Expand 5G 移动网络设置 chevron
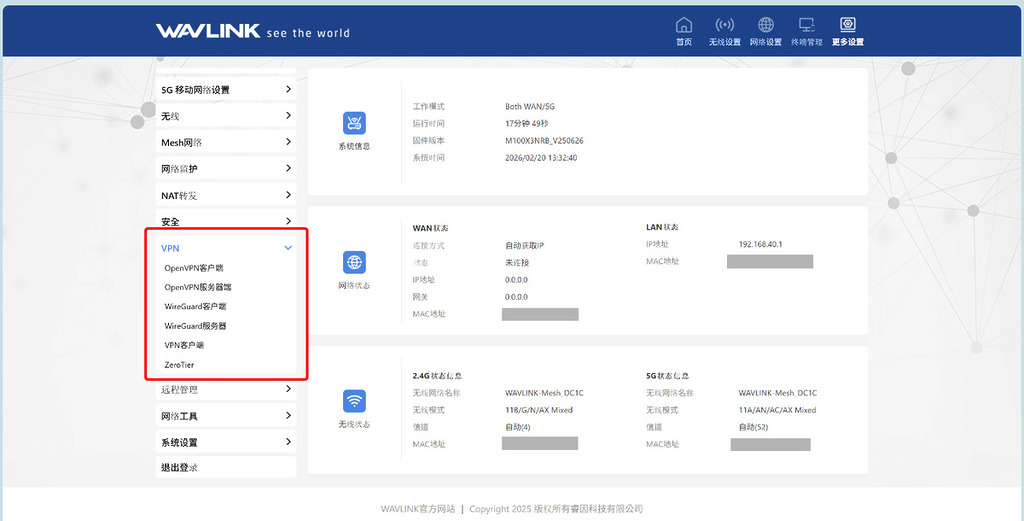 [x=288, y=89]
